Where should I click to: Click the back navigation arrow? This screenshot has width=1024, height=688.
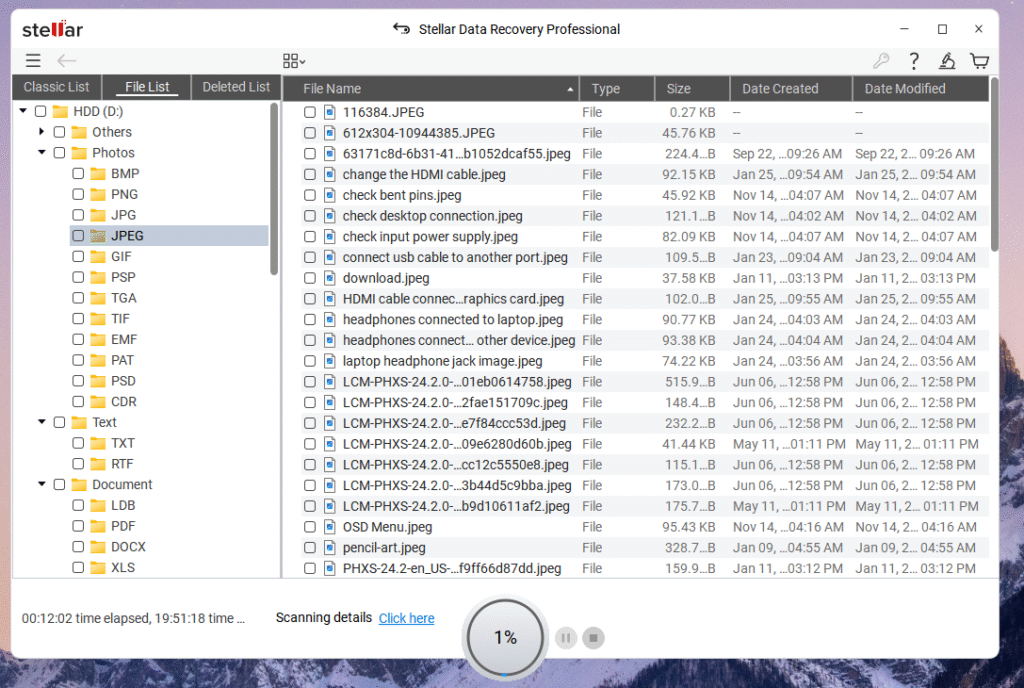point(66,60)
